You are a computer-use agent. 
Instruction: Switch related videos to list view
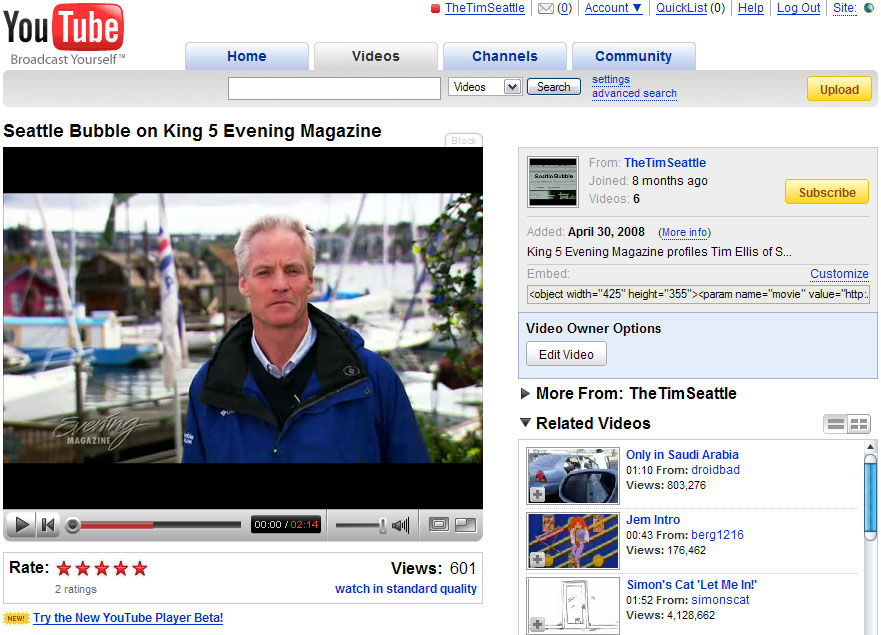click(x=835, y=424)
